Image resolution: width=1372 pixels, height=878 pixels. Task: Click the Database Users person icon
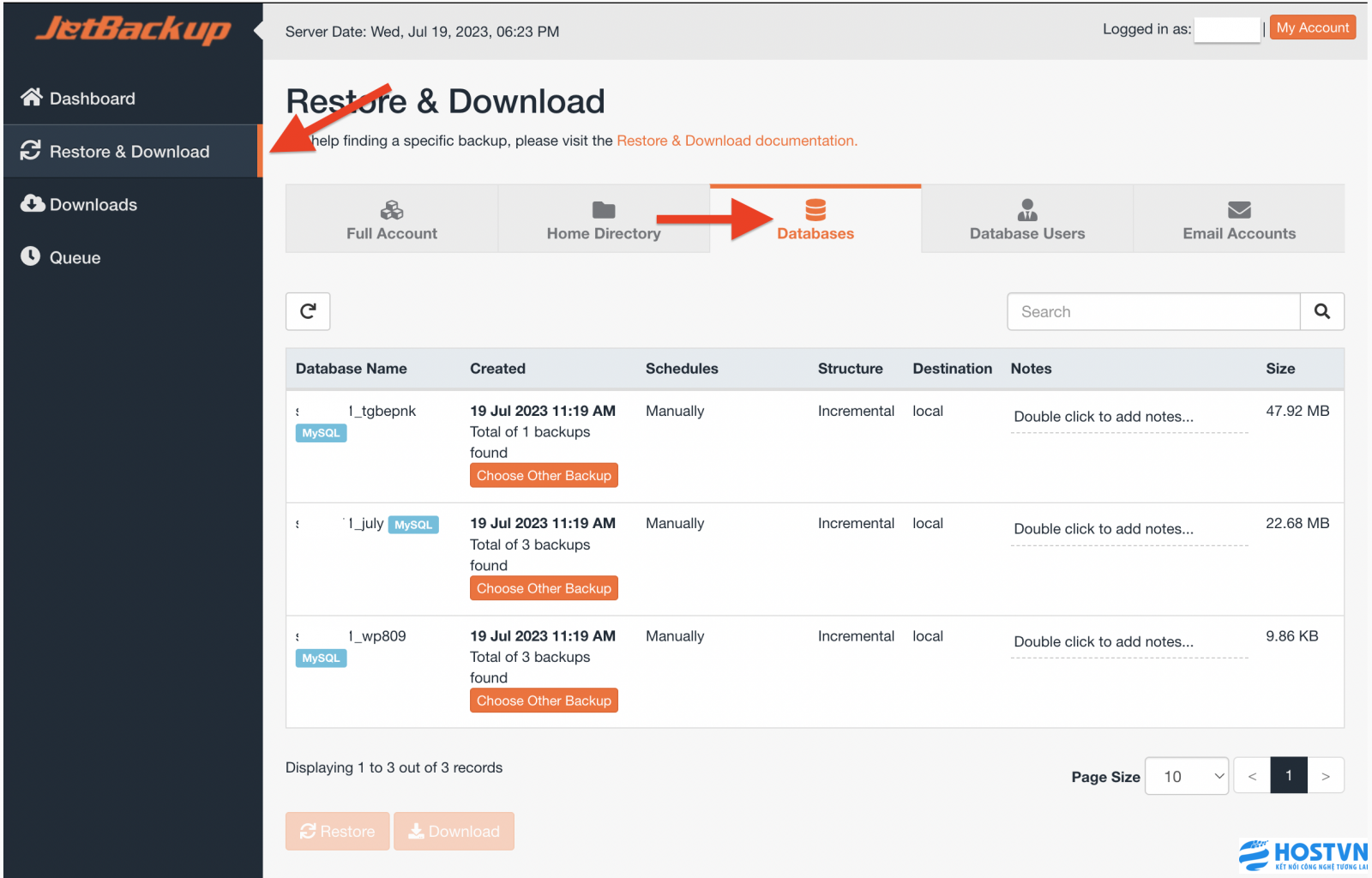pyautogui.click(x=1027, y=210)
